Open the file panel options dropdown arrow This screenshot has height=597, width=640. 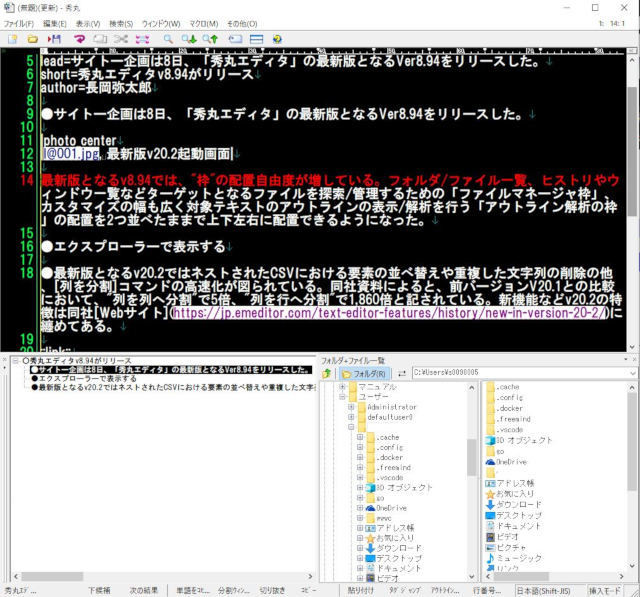pyautogui.click(x=626, y=360)
